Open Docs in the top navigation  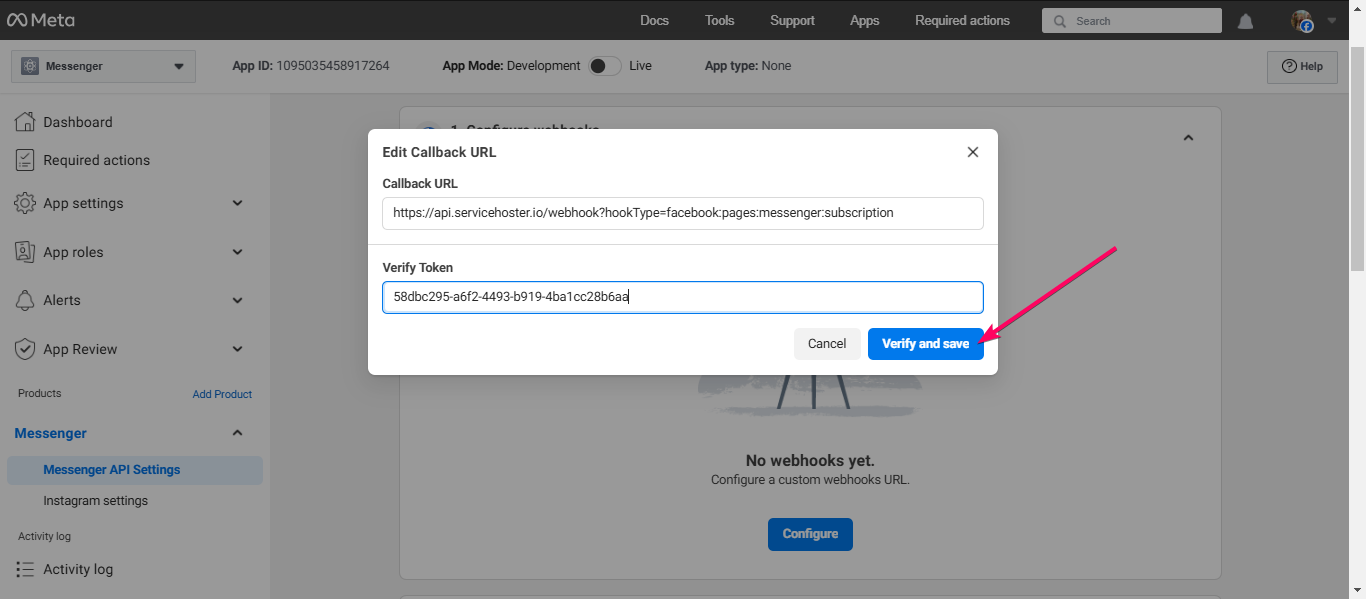pyautogui.click(x=654, y=20)
